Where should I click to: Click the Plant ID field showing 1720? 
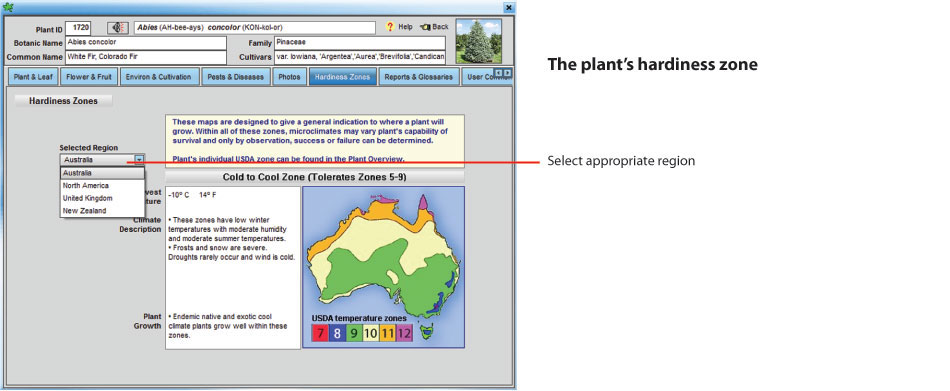click(78, 28)
